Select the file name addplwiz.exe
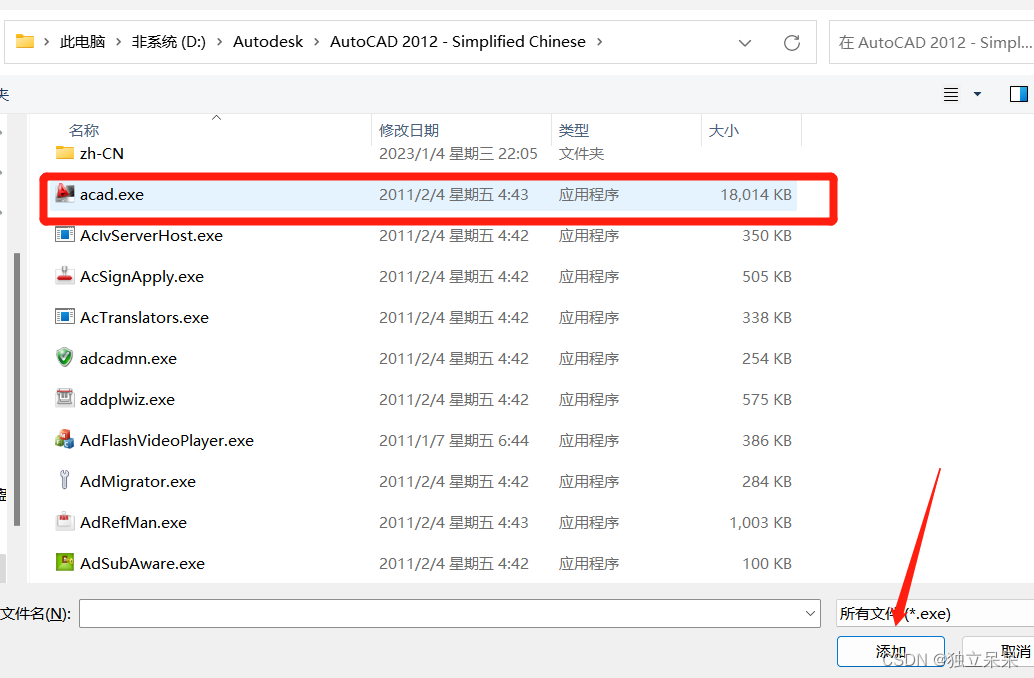The image size is (1034, 678). [127, 399]
